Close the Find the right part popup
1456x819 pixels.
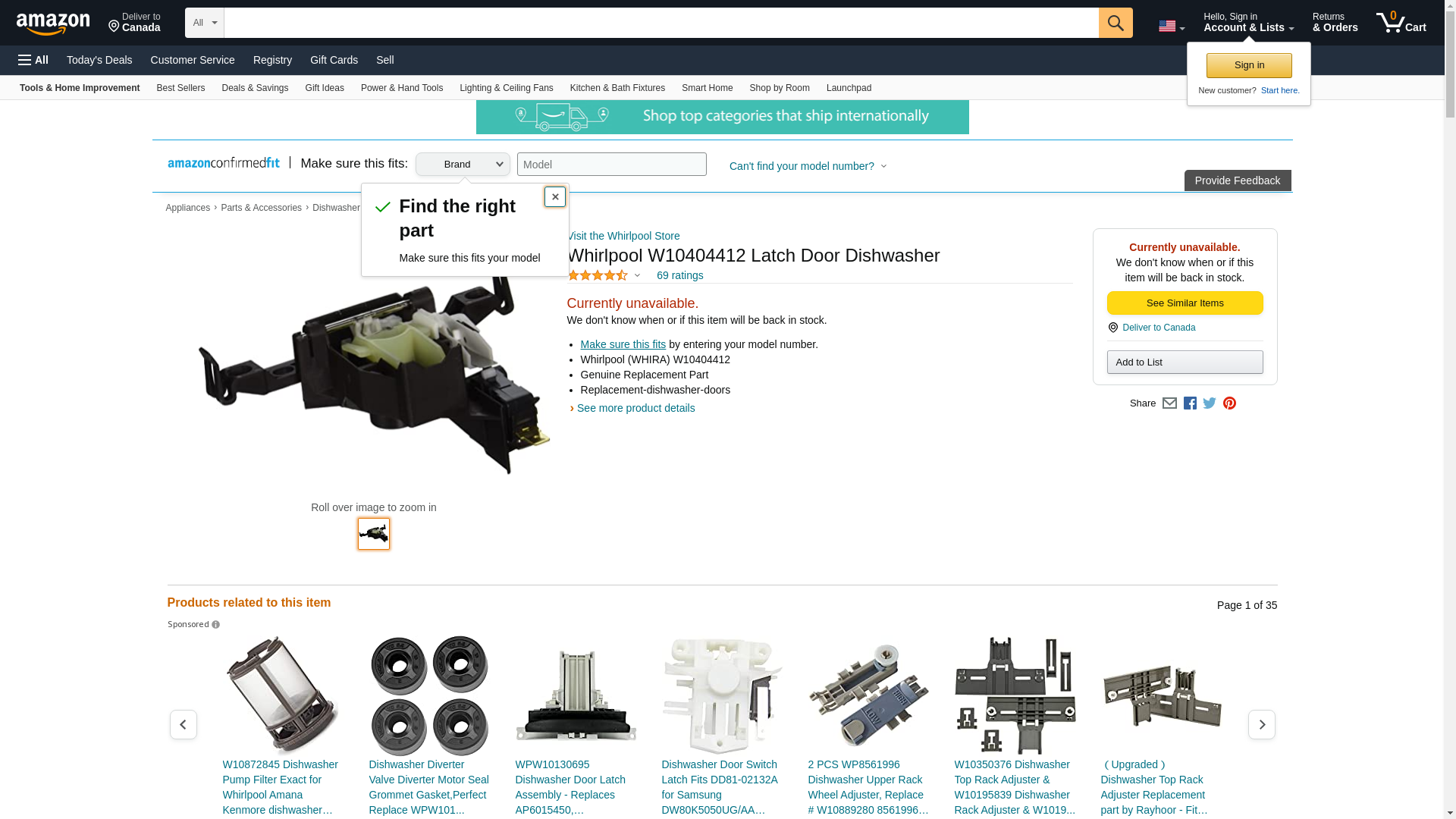click(x=555, y=197)
